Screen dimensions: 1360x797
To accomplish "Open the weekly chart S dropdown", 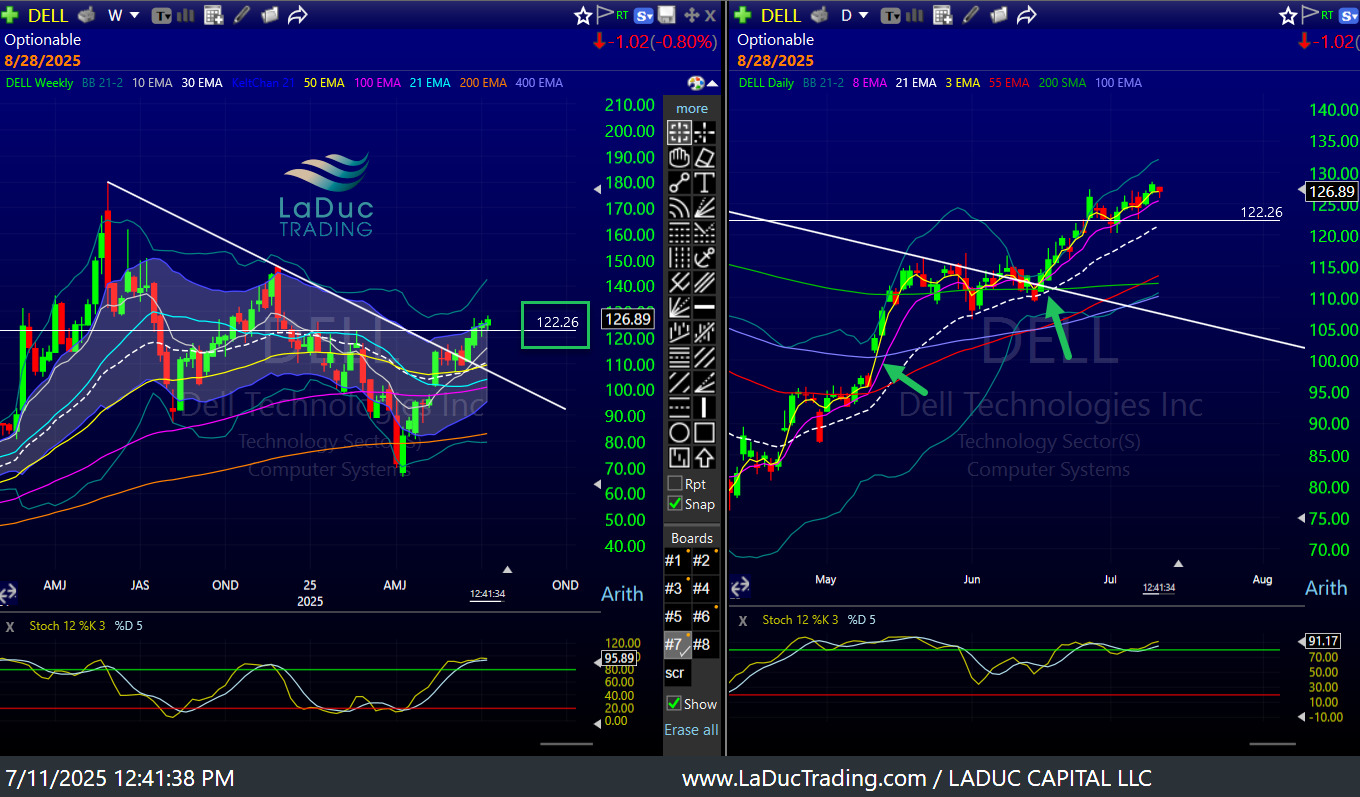I will pyautogui.click(x=644, y=15).
